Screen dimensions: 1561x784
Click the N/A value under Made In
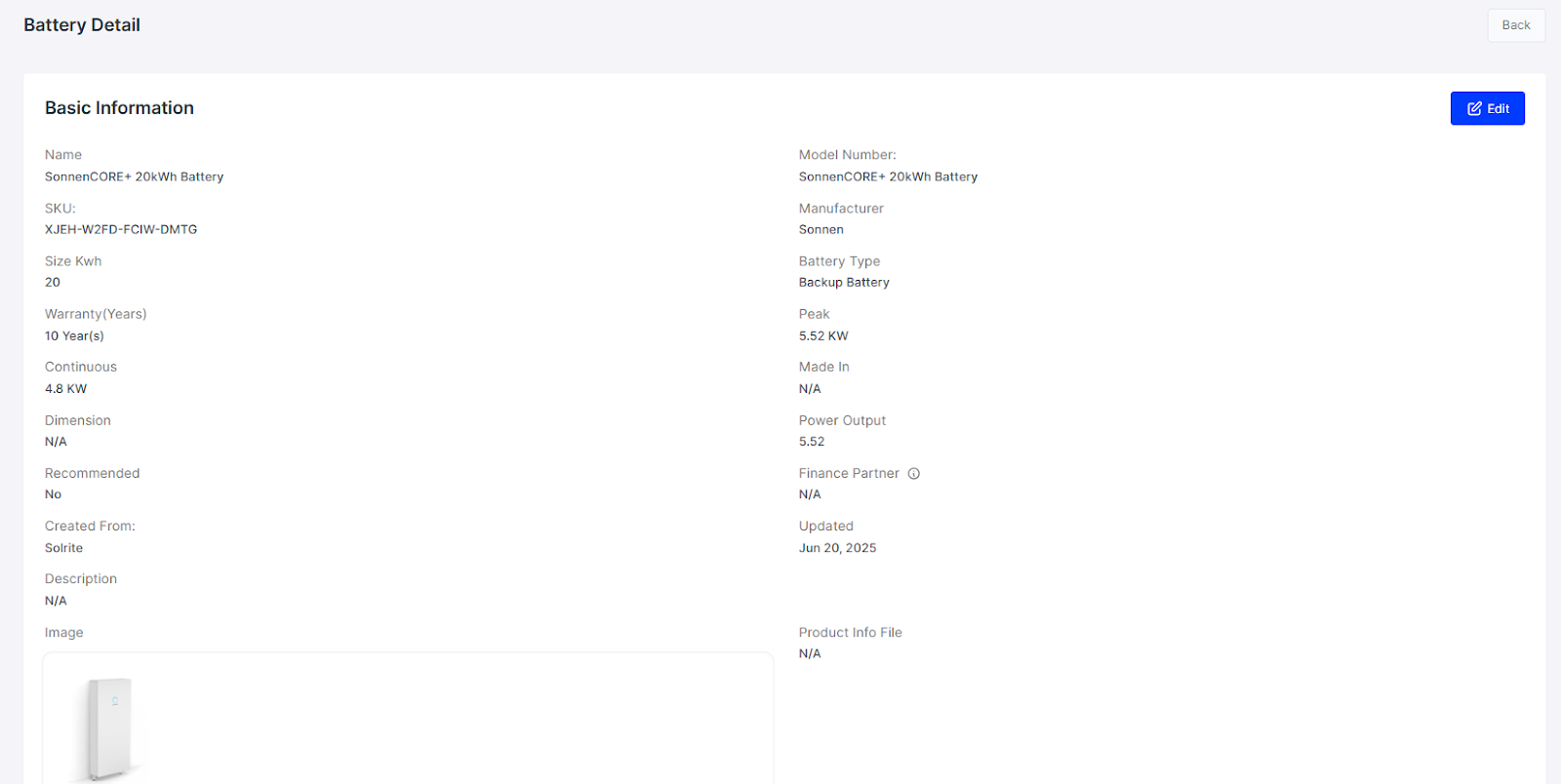click(810, 389)
